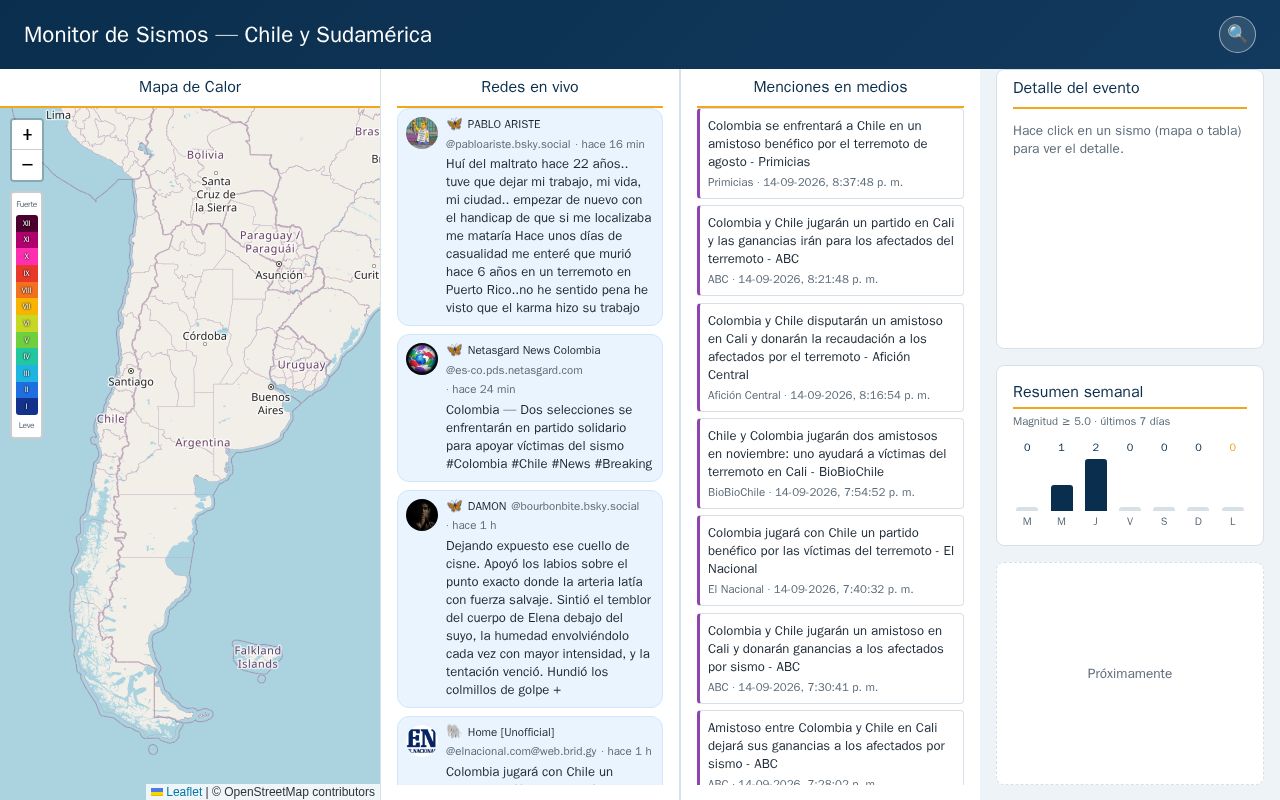This screenshot has height=800, width=1280.
Task: Switch to the Menciones en medios tab
Action: point(830,87)
